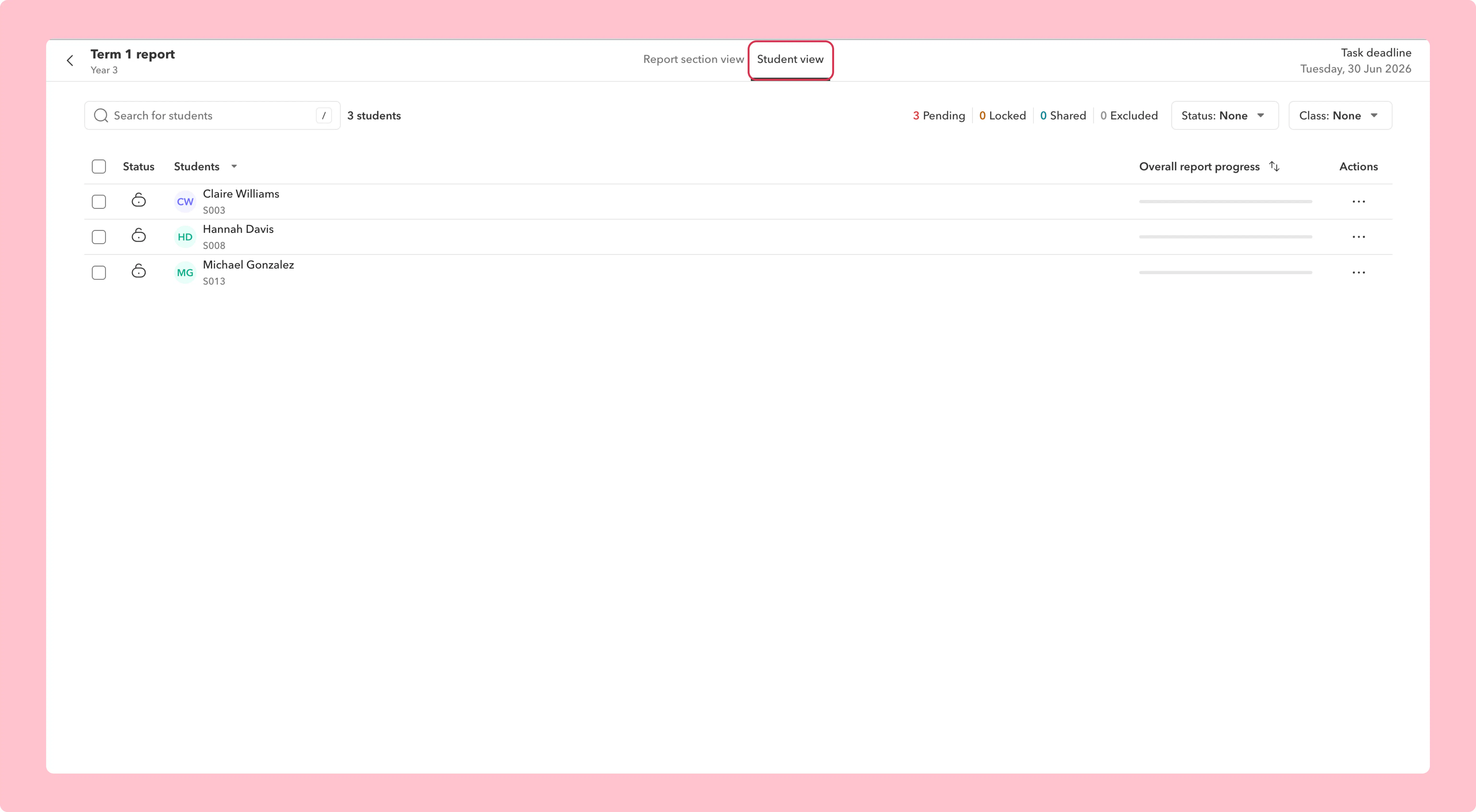1476x812 pixels.
Task: Filter by 0 Shared
Action: tap(1063, 116)
